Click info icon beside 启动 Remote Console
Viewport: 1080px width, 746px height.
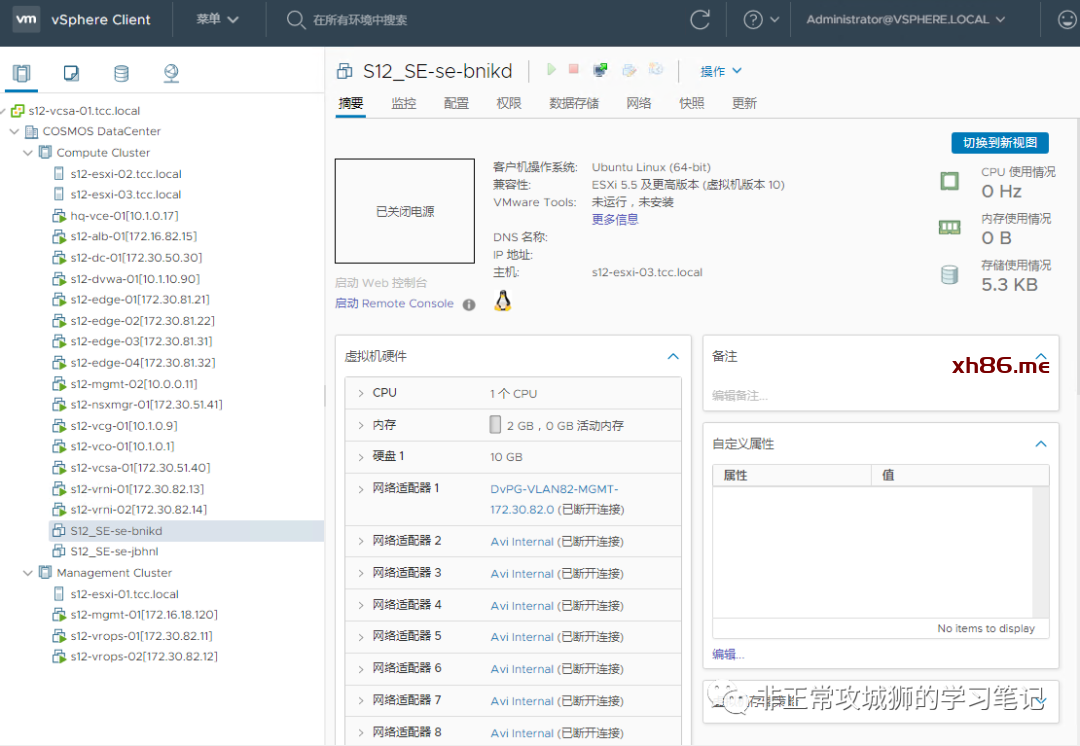(x=469, y=305)
